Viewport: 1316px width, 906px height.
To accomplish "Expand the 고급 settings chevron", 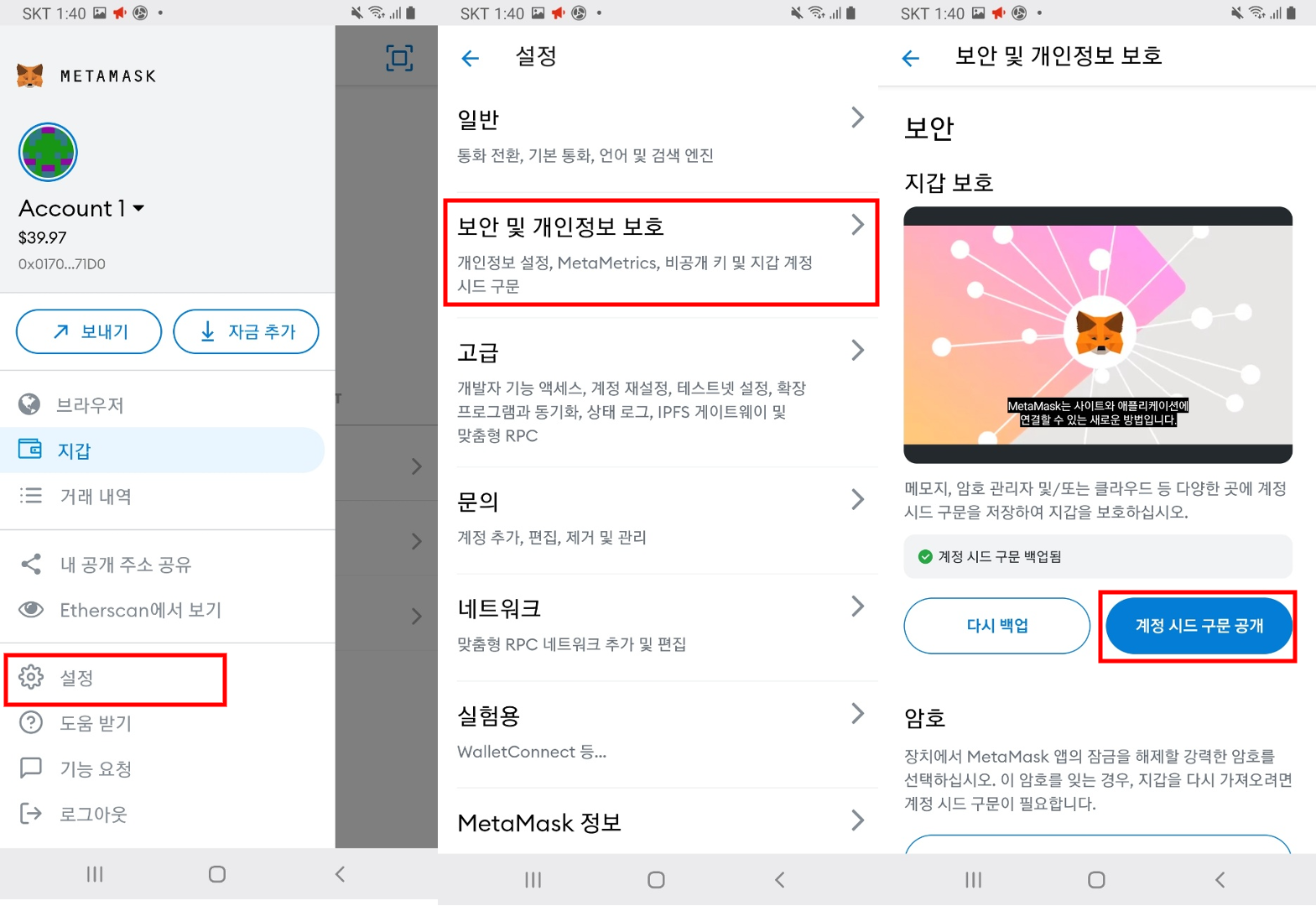I will pyautogui.click(x=857, y=350).
